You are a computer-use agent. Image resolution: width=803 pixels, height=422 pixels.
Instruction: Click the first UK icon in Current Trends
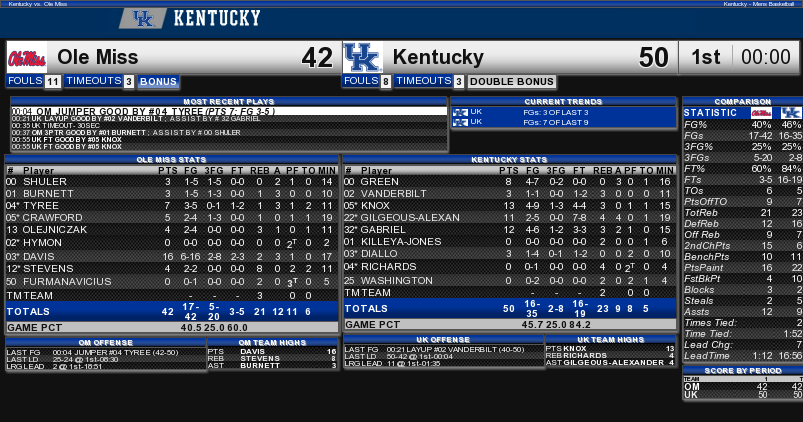(460, 112)
